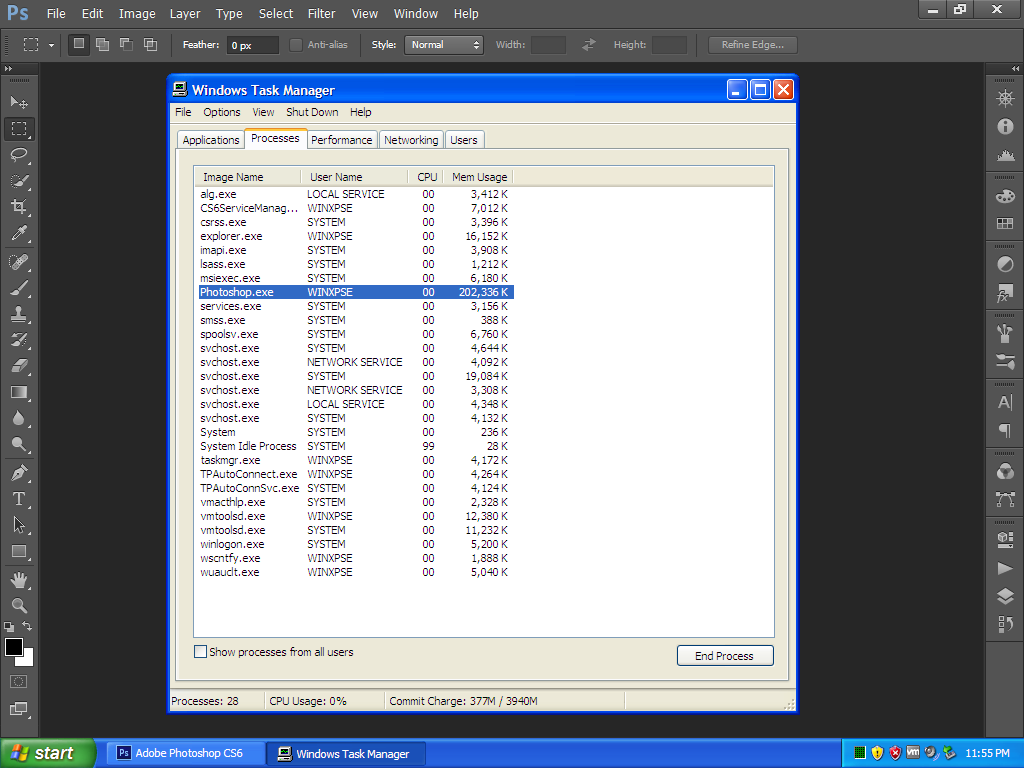Select the Spot Healing Brush tool
The image size is (1024, 768).
point(19,262)
